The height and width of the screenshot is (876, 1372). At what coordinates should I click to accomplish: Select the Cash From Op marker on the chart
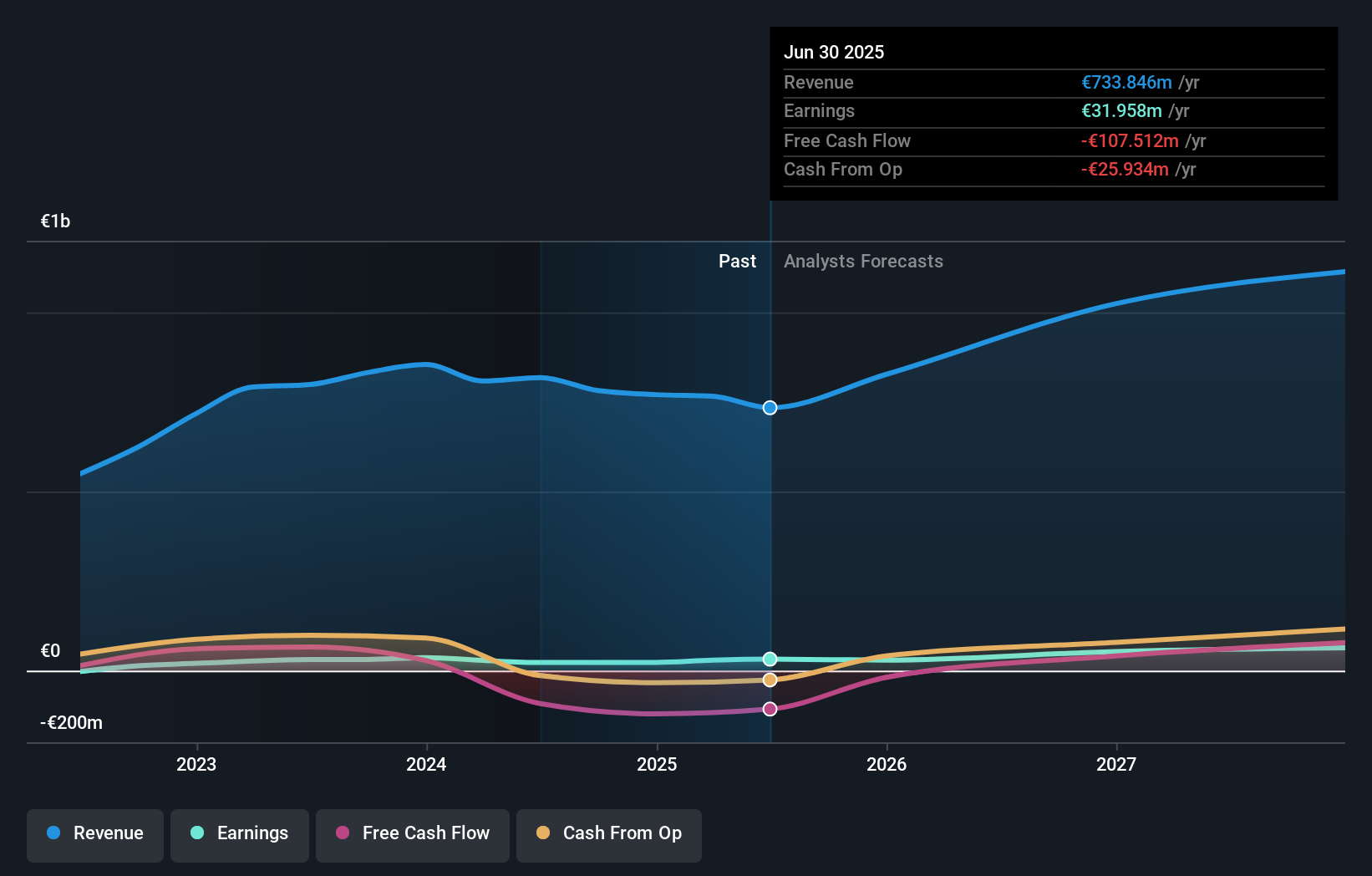pos(769,680)
